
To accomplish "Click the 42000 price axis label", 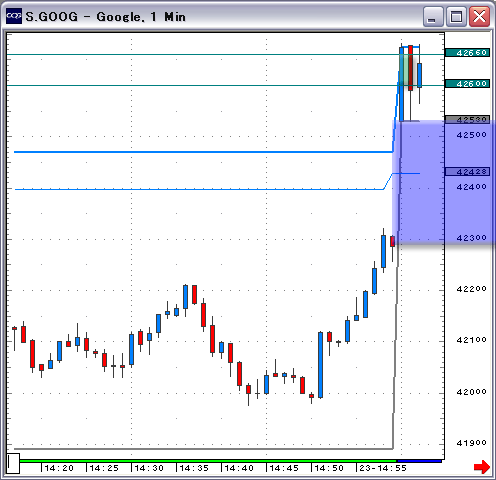I will tap(471, 392).
